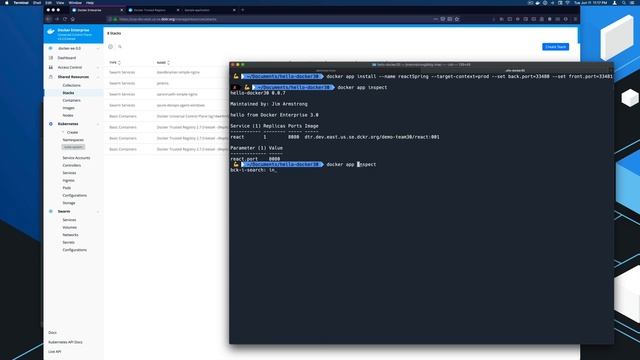Close the Docker Trusted Registry tab
640x360 pixels.
click(178, 10)
